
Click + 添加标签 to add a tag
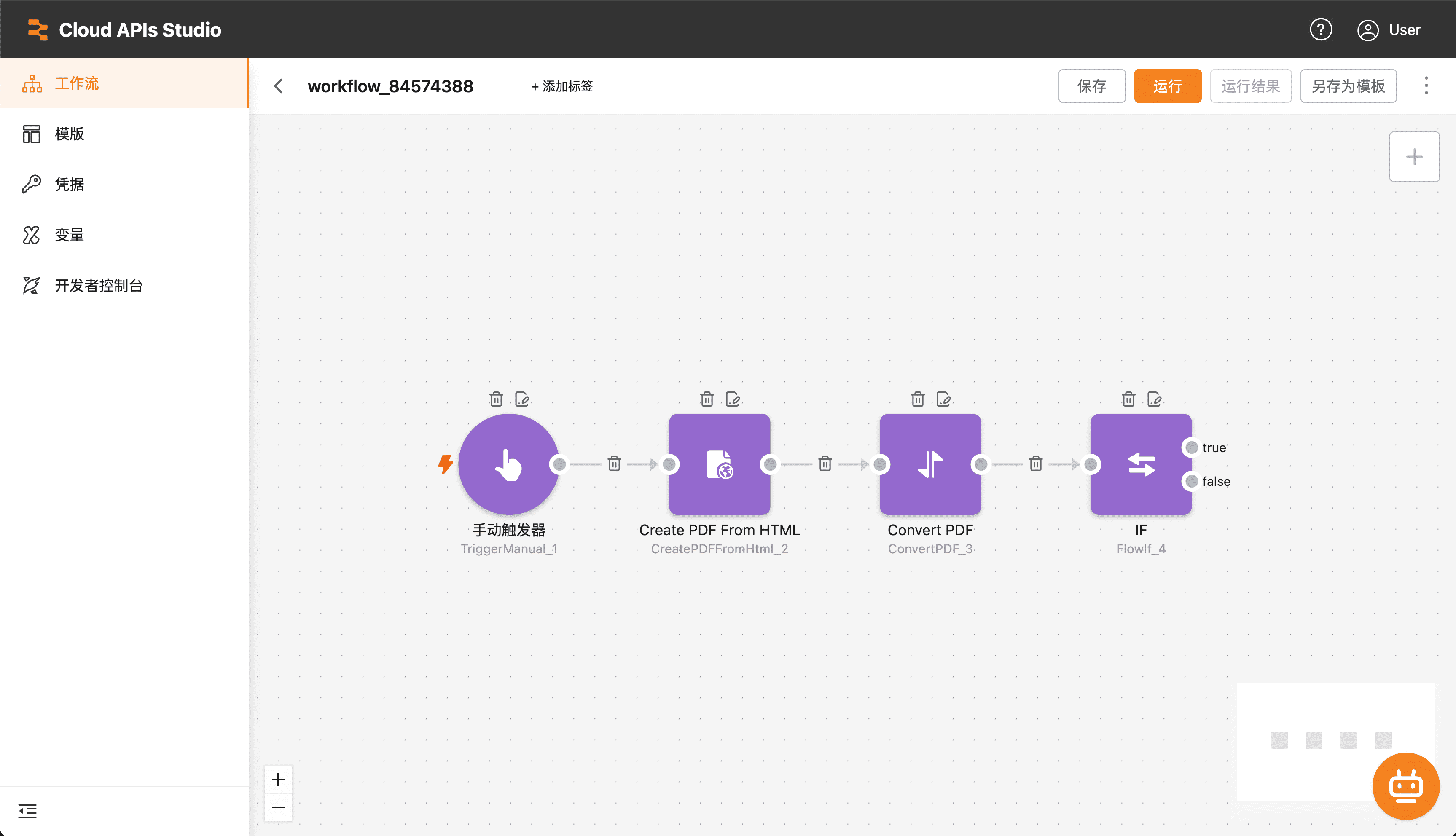pyautogui.click(x=562, y=86)
